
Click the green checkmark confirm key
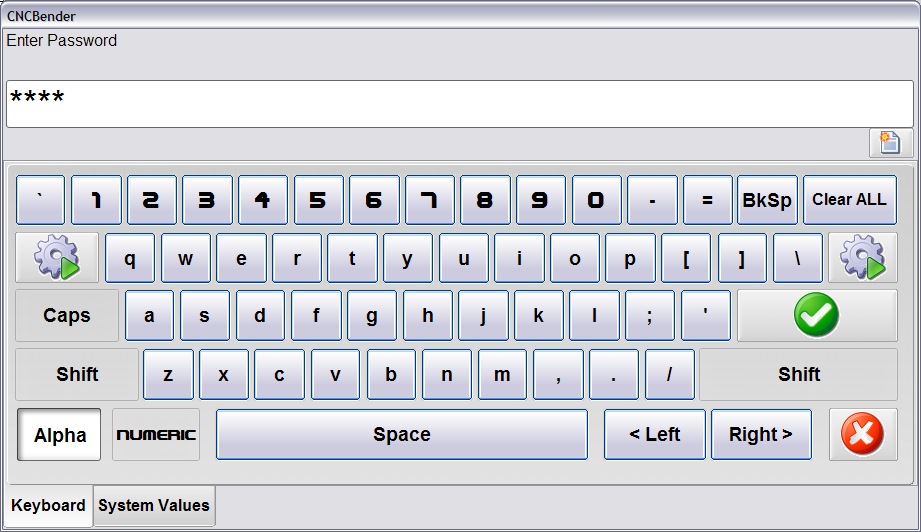pos(816,316)
